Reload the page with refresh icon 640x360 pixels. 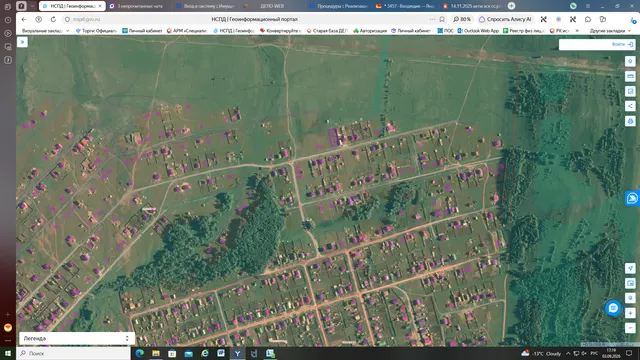(53, 19)
